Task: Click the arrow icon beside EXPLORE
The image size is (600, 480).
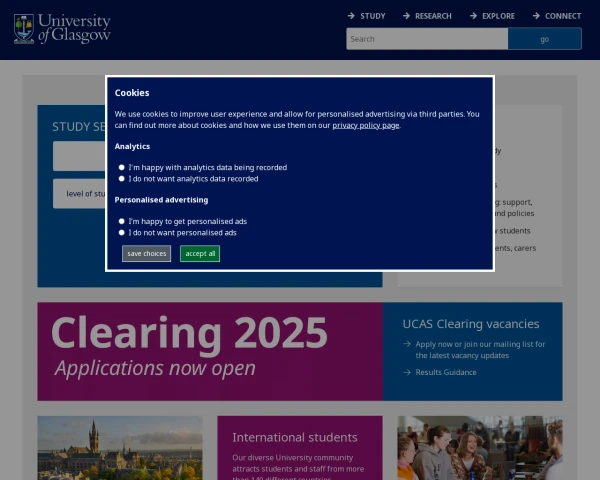Action: (x=473, y=16)
